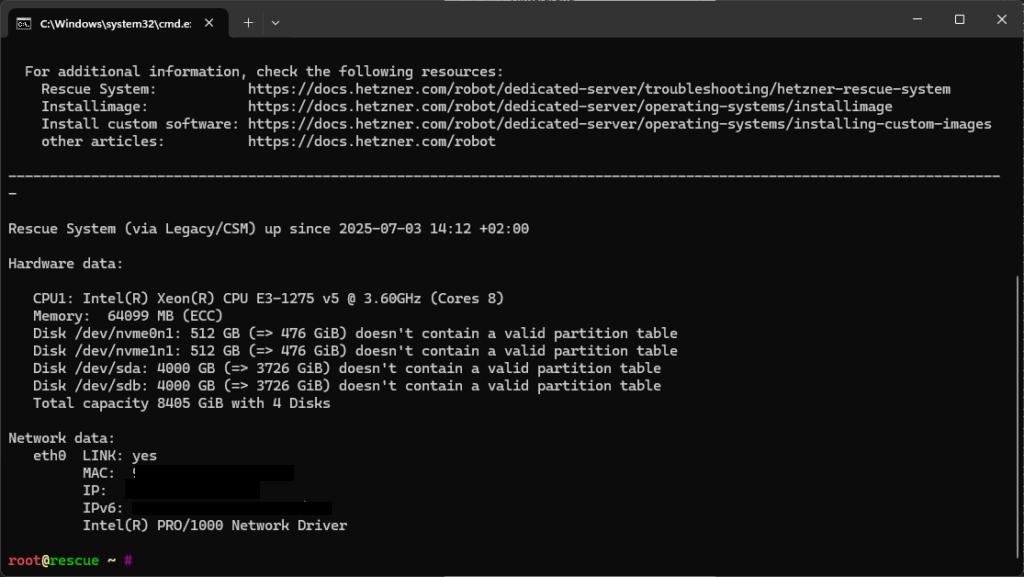The height and width of the screenshot is (577, 1024).
Task: Open the installing-custom-images documentation URL
Action: pyautogui.click(x=619, y=124)
